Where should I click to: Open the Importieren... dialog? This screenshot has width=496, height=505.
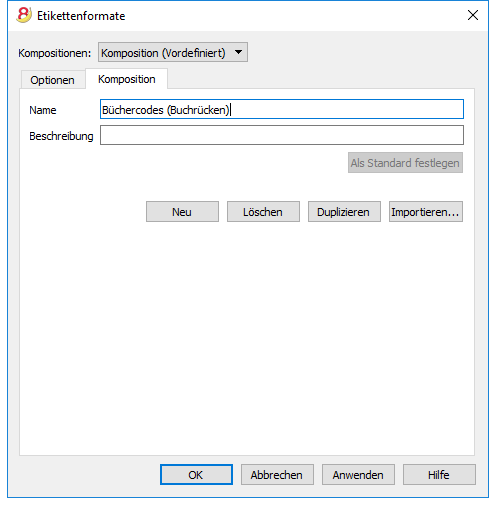pos(426,212)
